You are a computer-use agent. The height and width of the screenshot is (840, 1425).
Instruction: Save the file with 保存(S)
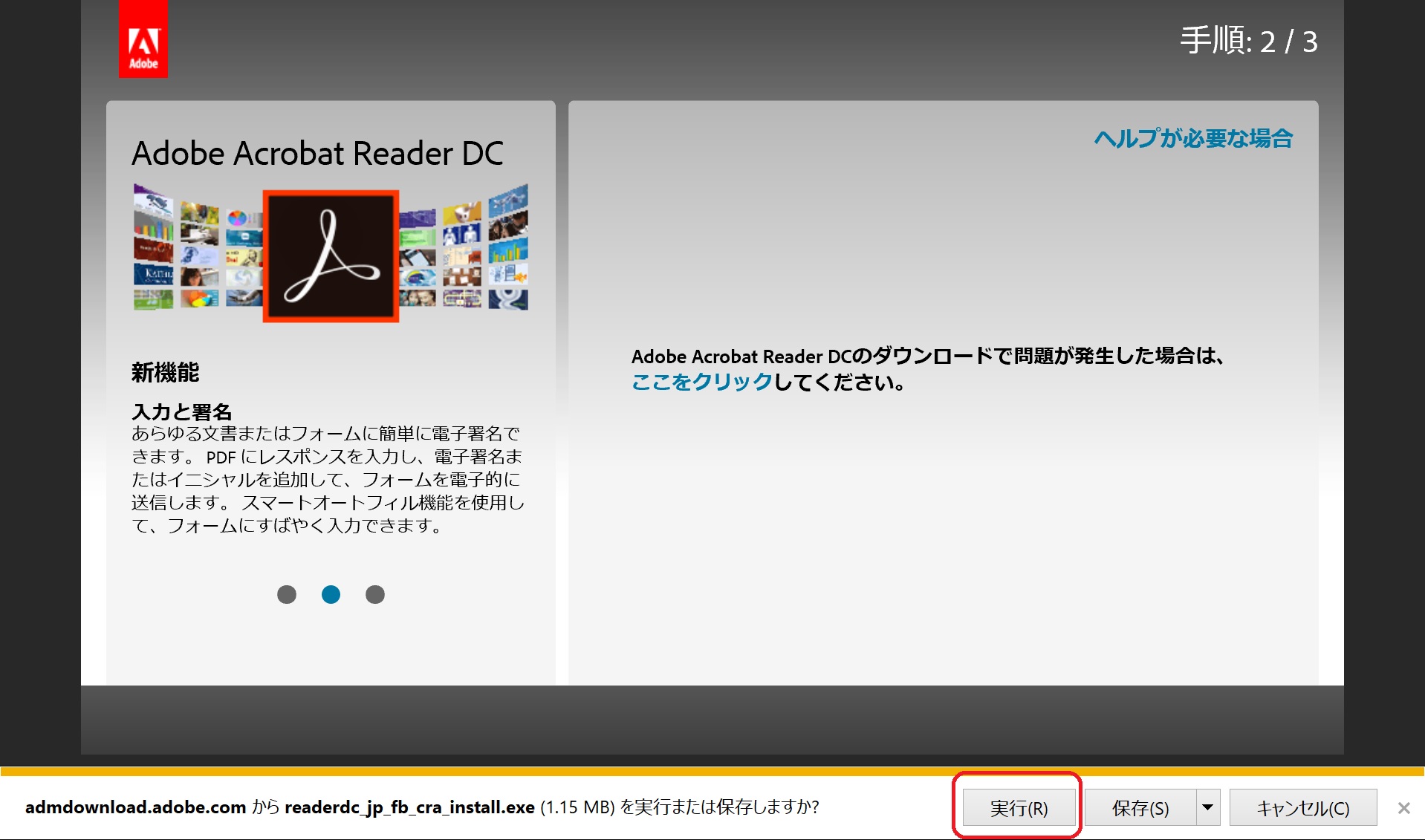click(x=1140, y=807)
